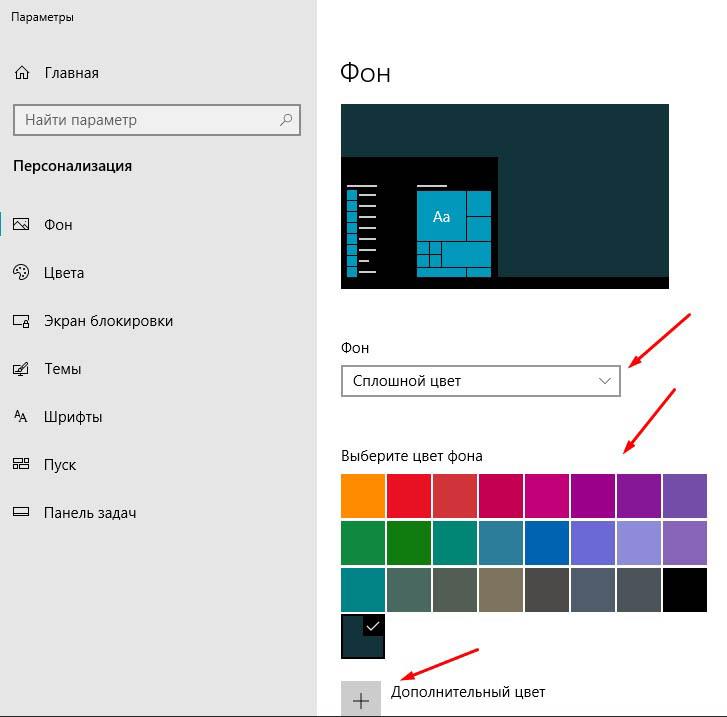Choose the khaki brown swatch
The height and width of the screenshot is (717, 727).
[501, 590]
